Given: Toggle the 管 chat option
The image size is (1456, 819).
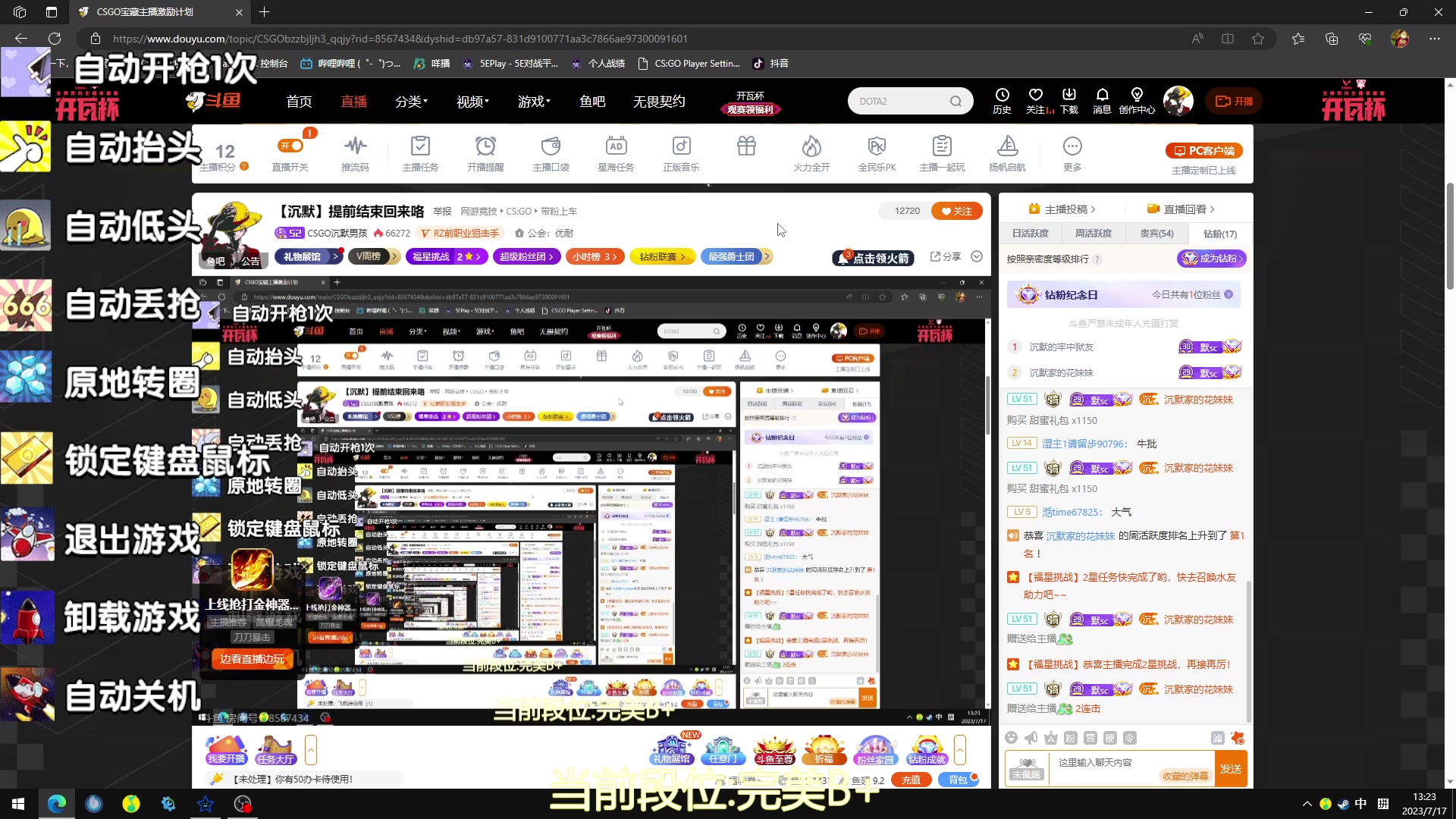Looking at the screenshot, I should click(x=1090, y=738).
